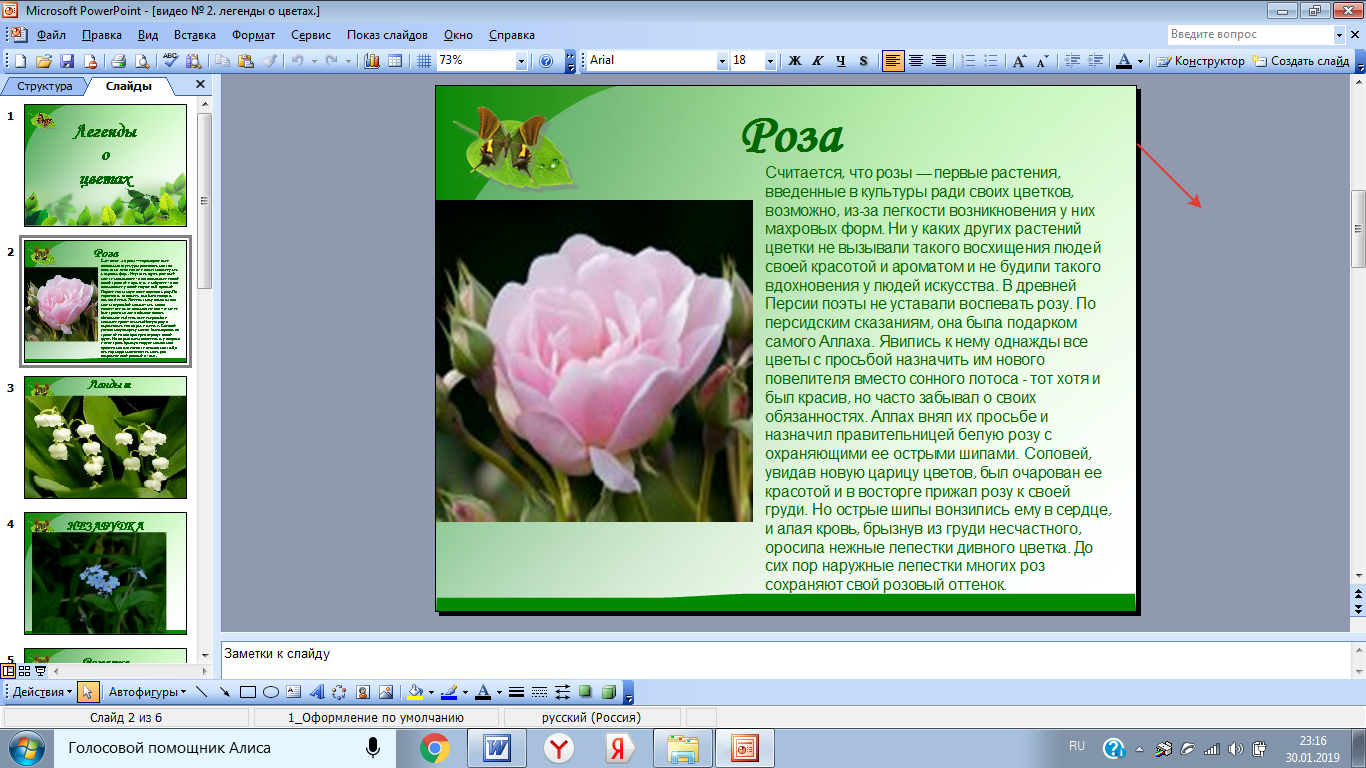Open the font color dropdown in Formatting toolbar
The image size is (1366, 768).
coord(1141,61)
